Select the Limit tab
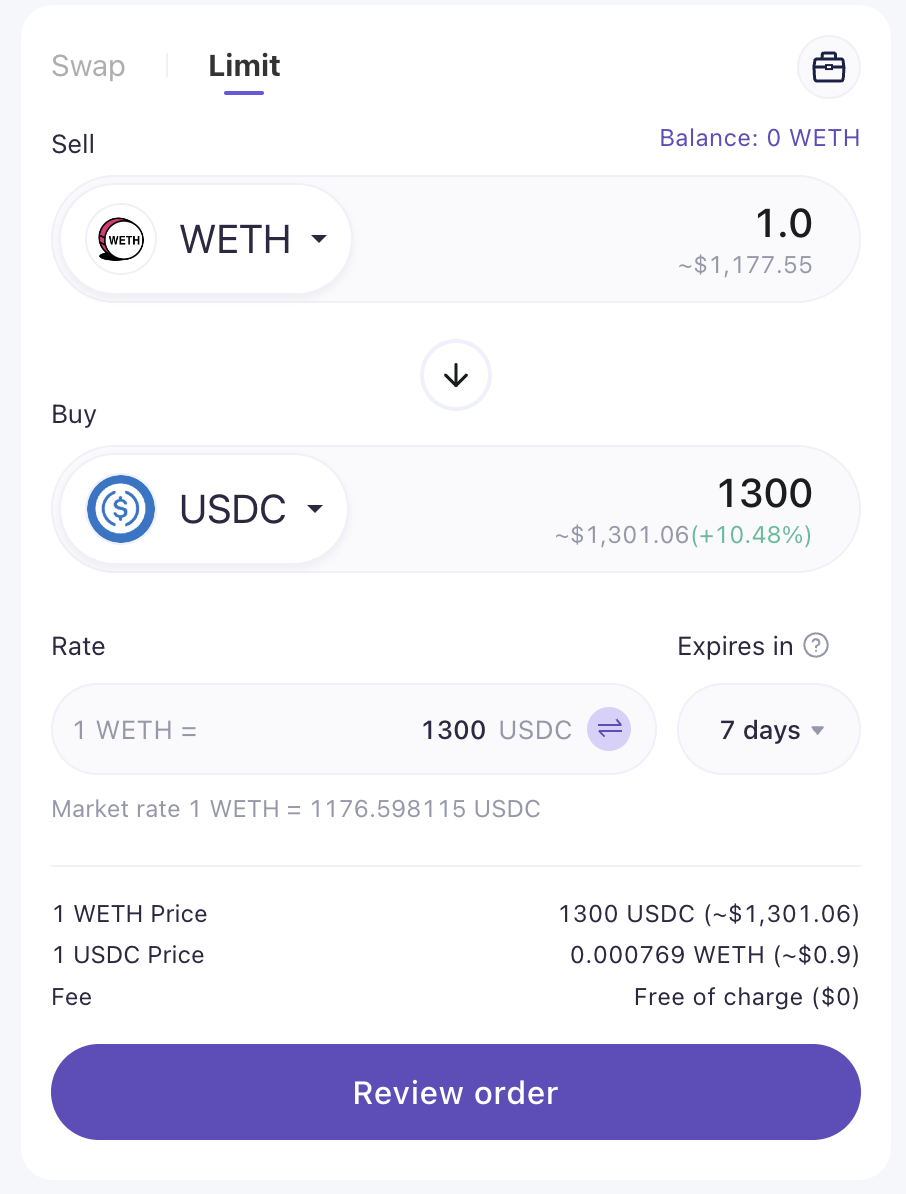The image size is (906, 1194). 244,66
